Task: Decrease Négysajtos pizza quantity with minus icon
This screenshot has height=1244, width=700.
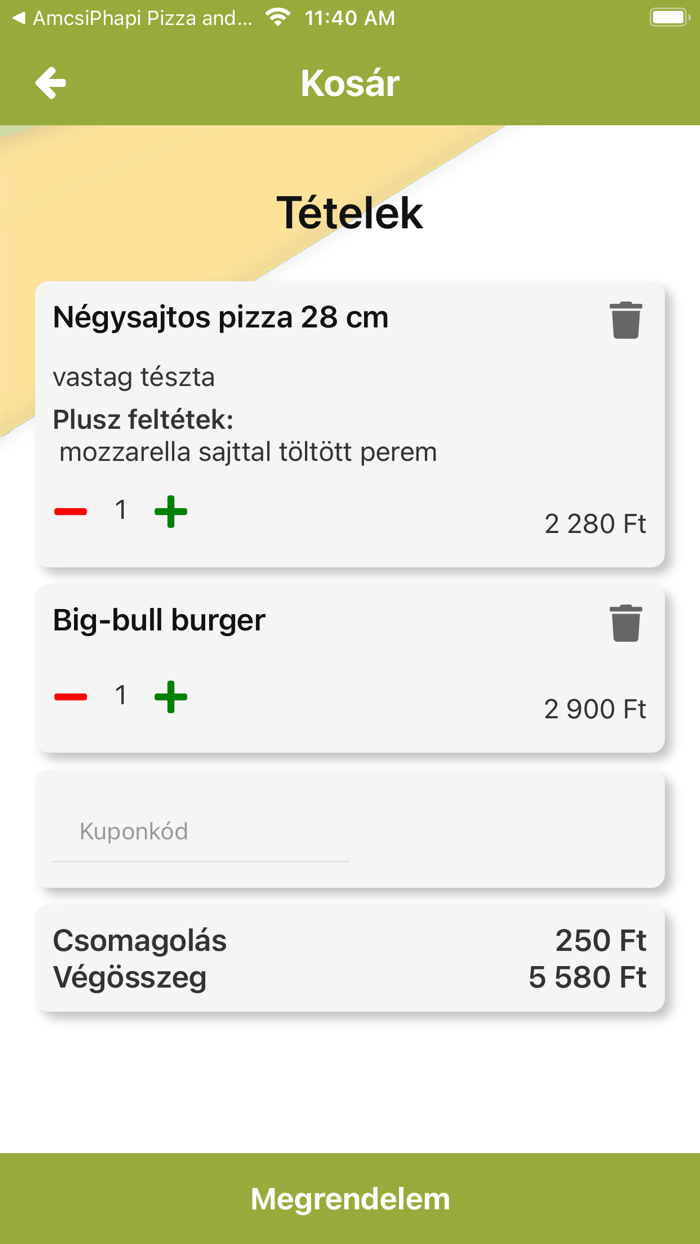Action: pyautogui.click(x=70, y=510)
